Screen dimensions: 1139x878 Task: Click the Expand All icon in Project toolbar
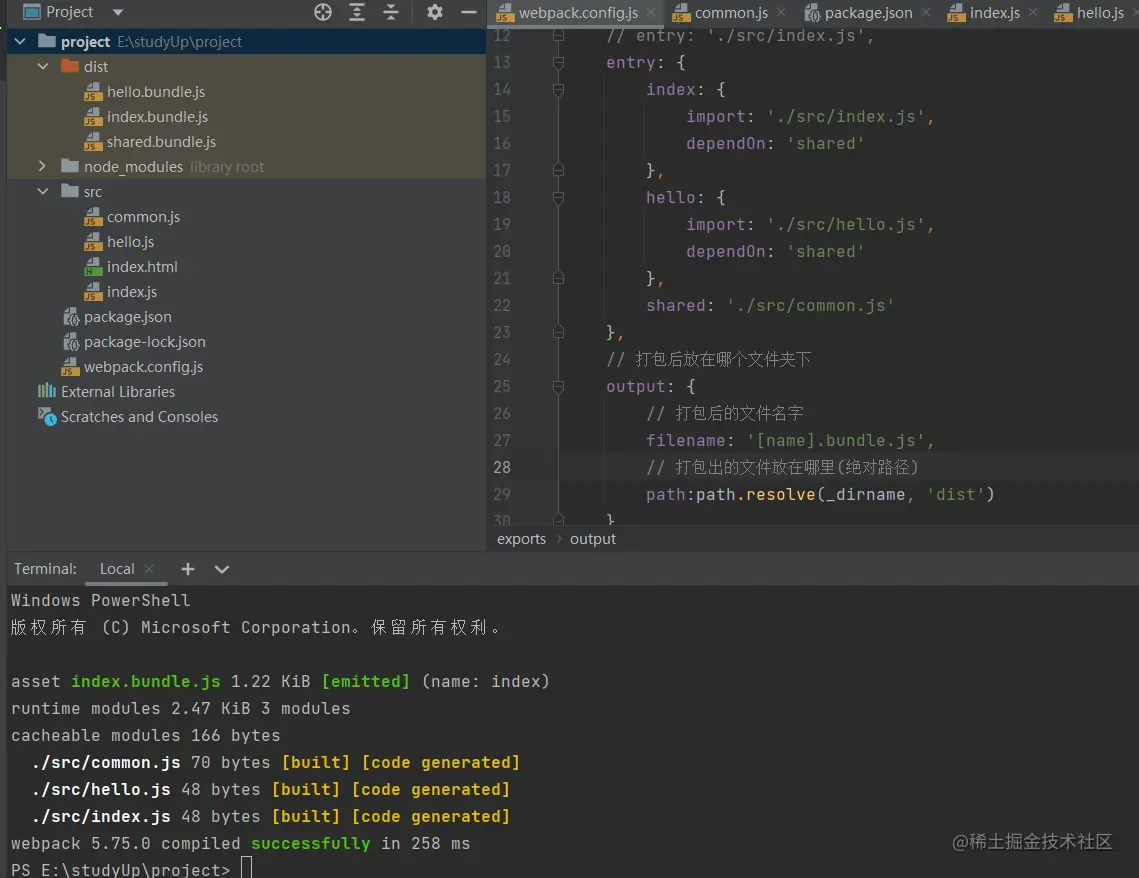[x=357, y=12]
